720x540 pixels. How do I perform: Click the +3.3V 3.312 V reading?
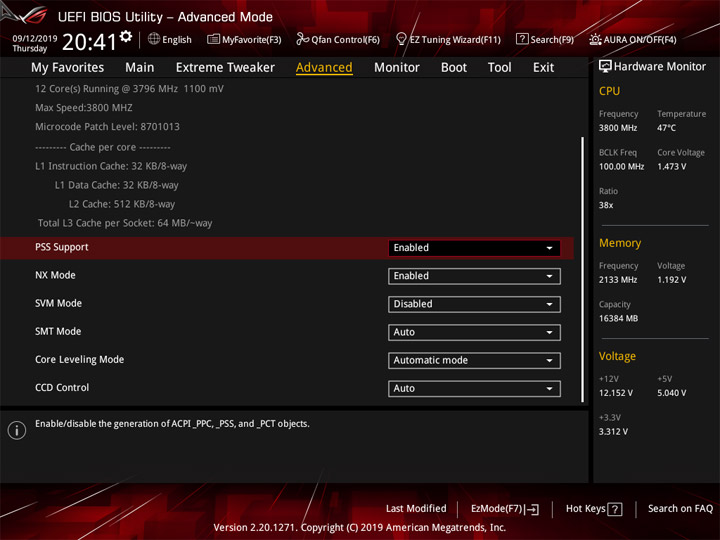pos(613,432)
